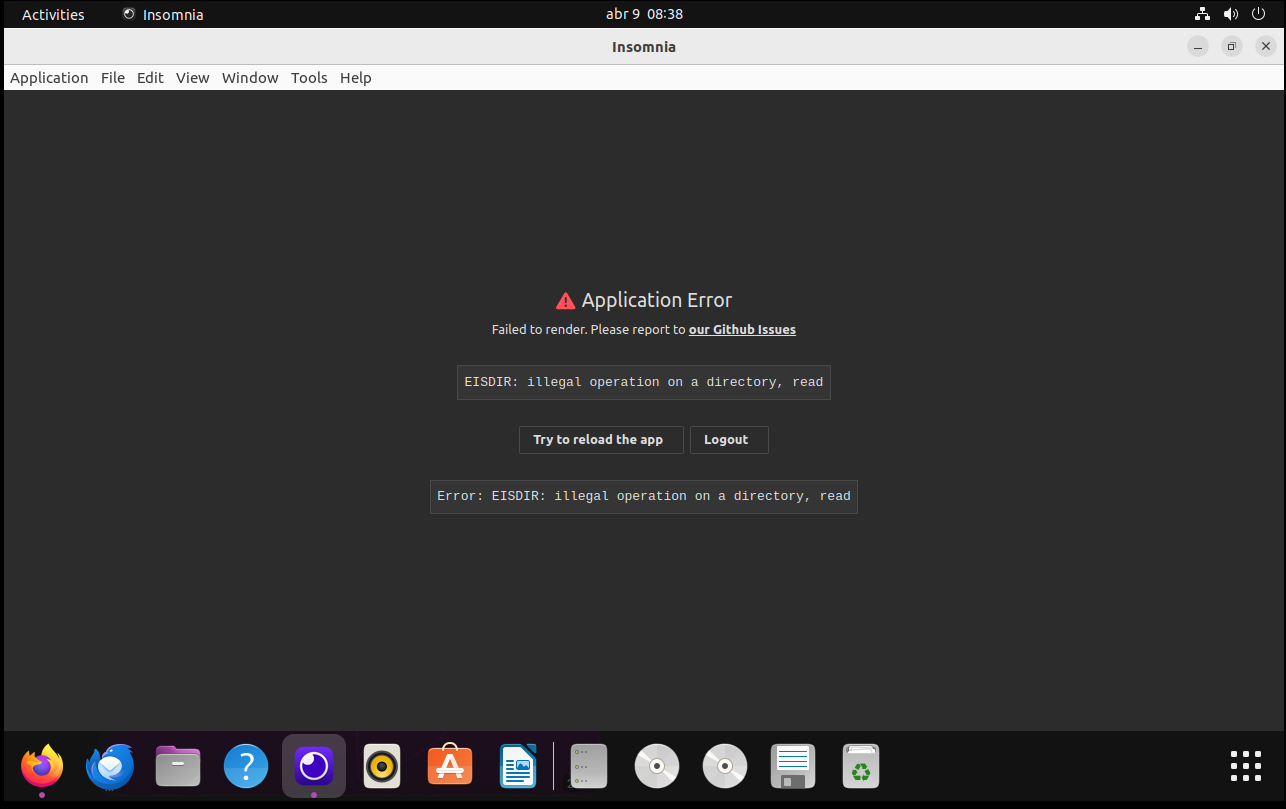Click the network status icon

pyautogui.click(x=1203, y=14)
